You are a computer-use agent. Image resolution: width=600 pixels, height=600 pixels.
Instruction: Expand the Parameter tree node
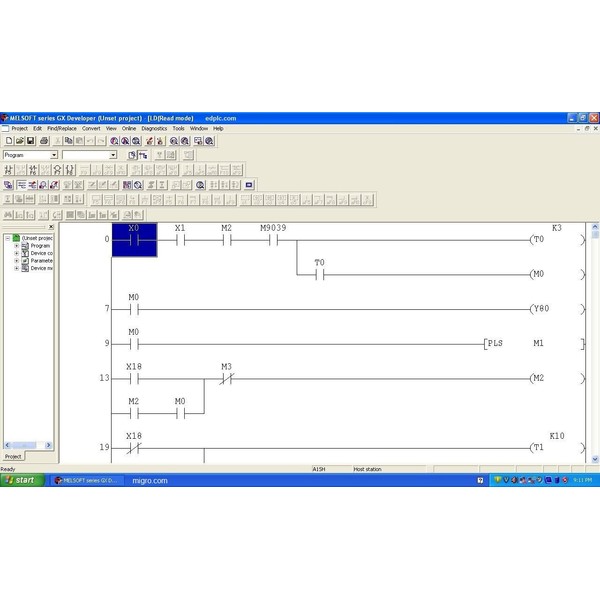[16, 261]
